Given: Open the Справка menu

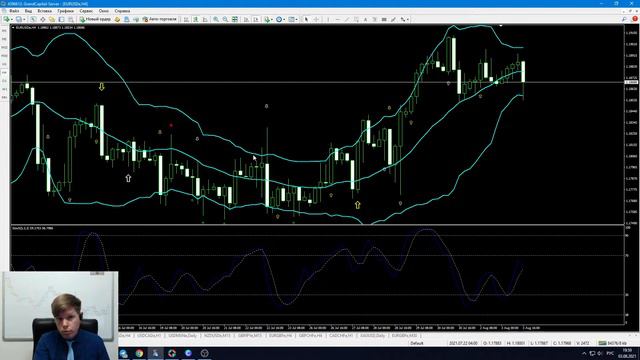Looking at the screenshot, I should 122,11.
